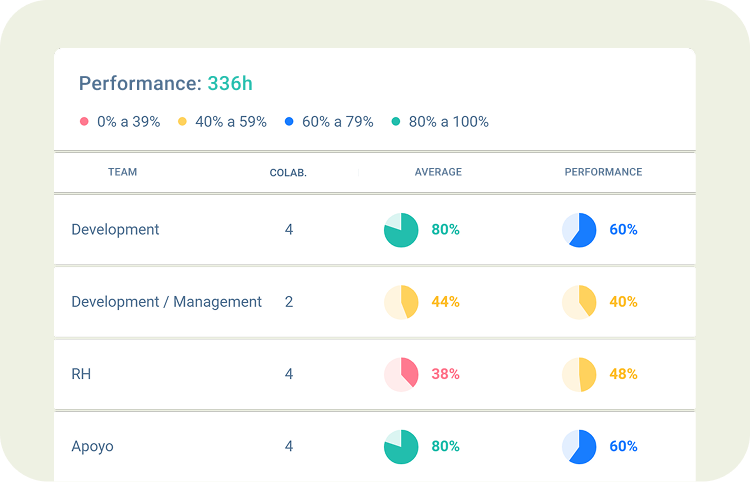Screen dimensions: 750x482
Task: Sort by AVERAGE column header
Action: [438, 172]
